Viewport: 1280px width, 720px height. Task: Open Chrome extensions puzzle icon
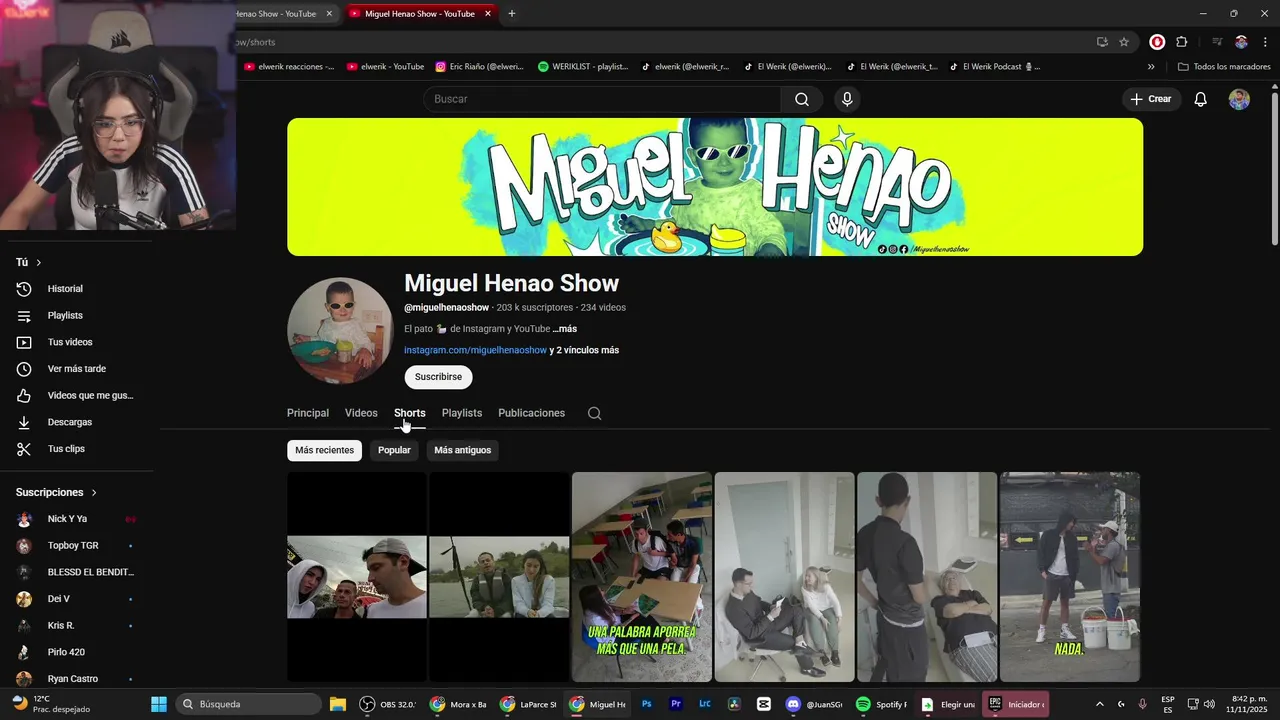[1182, 42]
